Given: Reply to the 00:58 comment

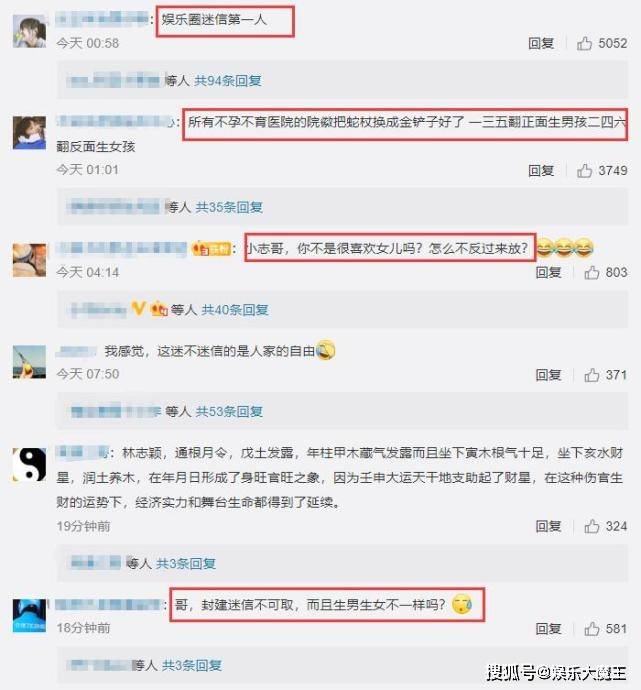Looking at the screenshot, I should point(541,43).
